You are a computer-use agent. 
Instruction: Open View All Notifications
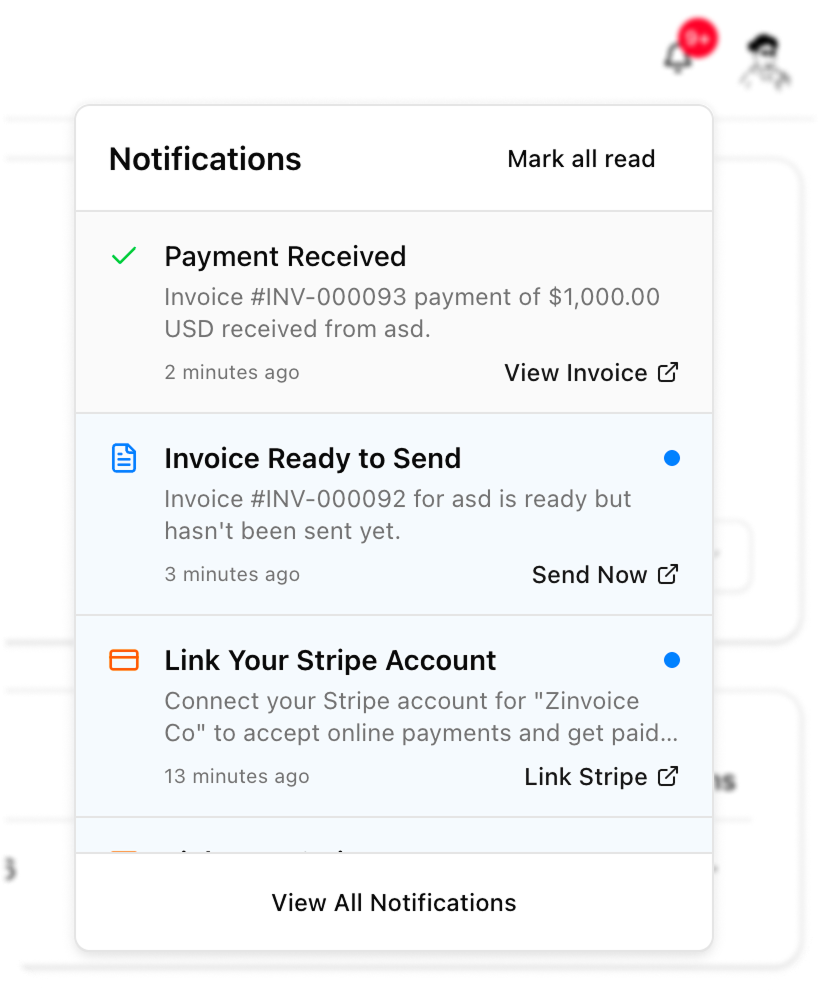(x=394, y=903)
